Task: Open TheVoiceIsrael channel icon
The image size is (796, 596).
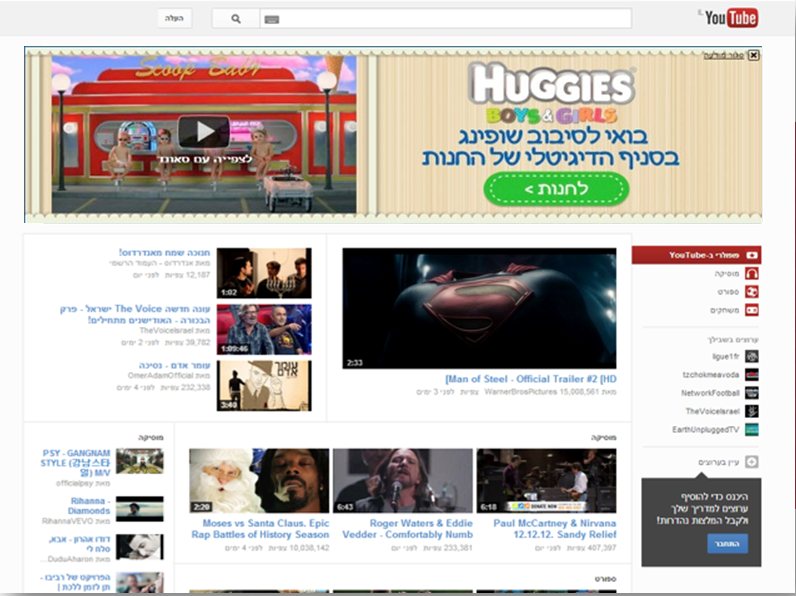Action: (752, 411)
